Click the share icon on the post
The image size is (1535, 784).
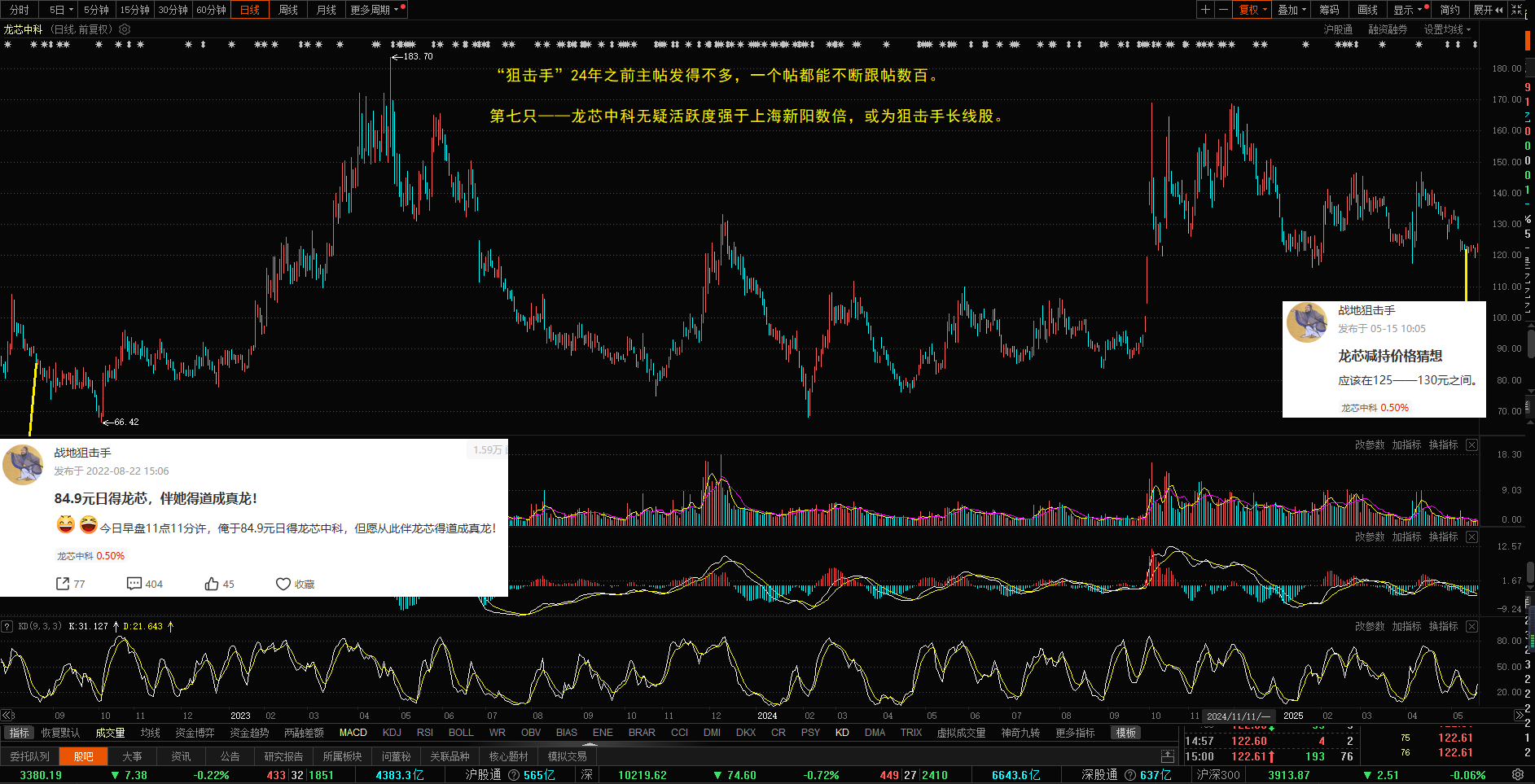(x=63, y=584)
